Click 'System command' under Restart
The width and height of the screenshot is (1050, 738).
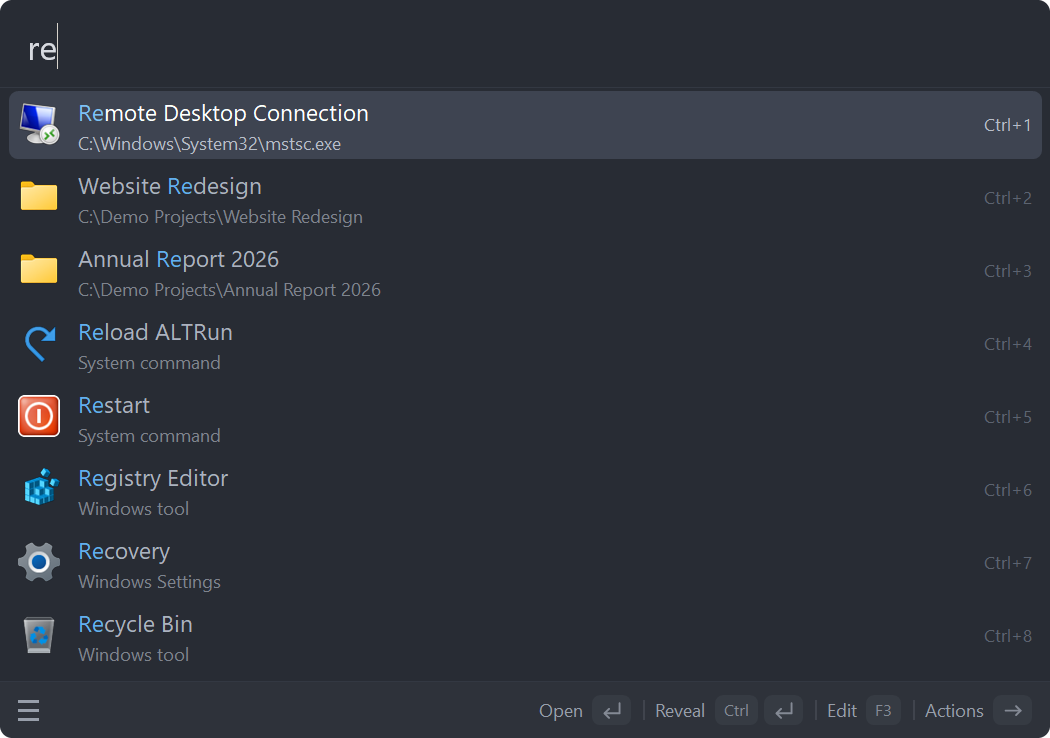[x=149, y=436]
